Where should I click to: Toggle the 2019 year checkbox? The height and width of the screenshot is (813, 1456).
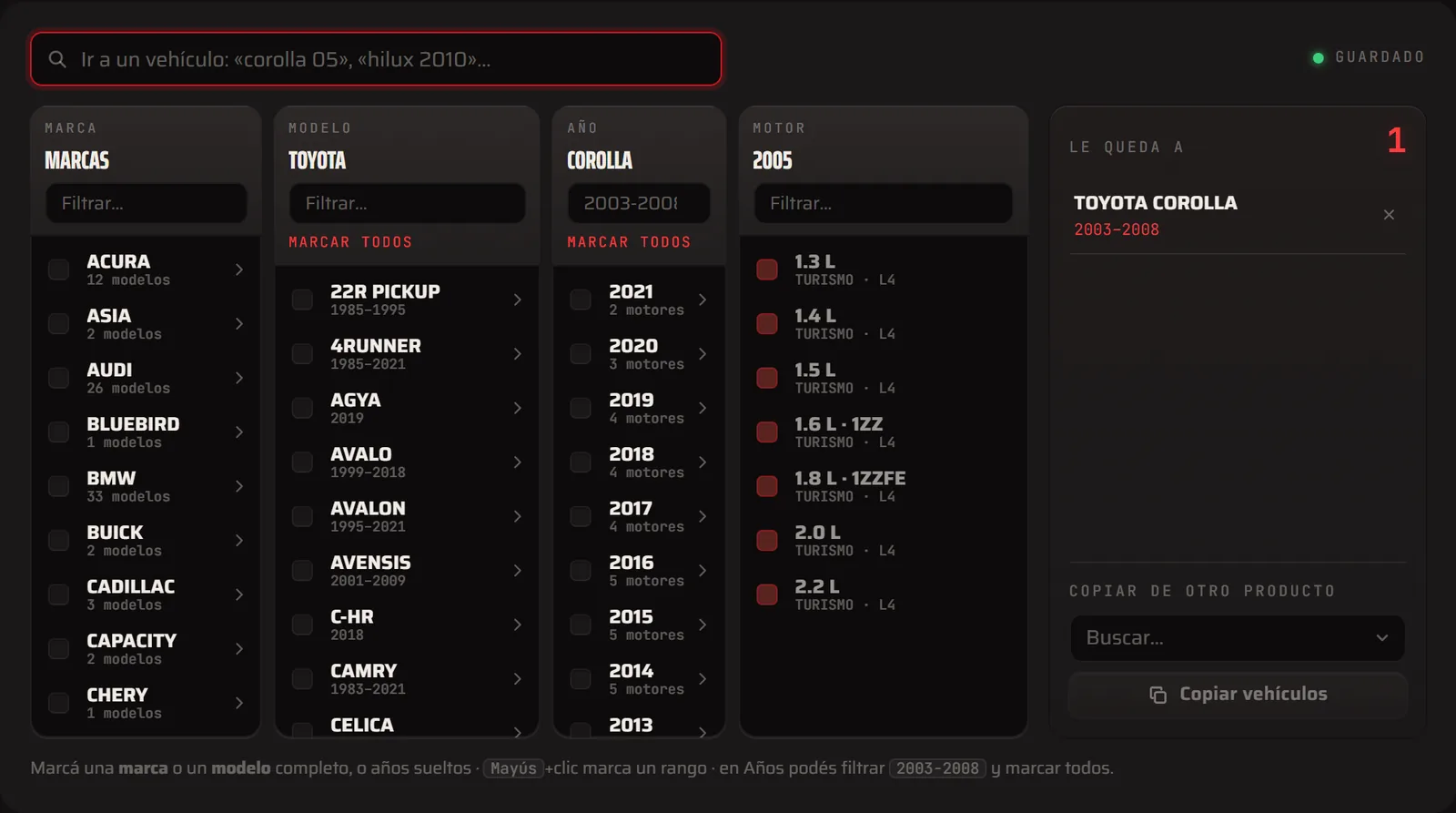[581, 408]
